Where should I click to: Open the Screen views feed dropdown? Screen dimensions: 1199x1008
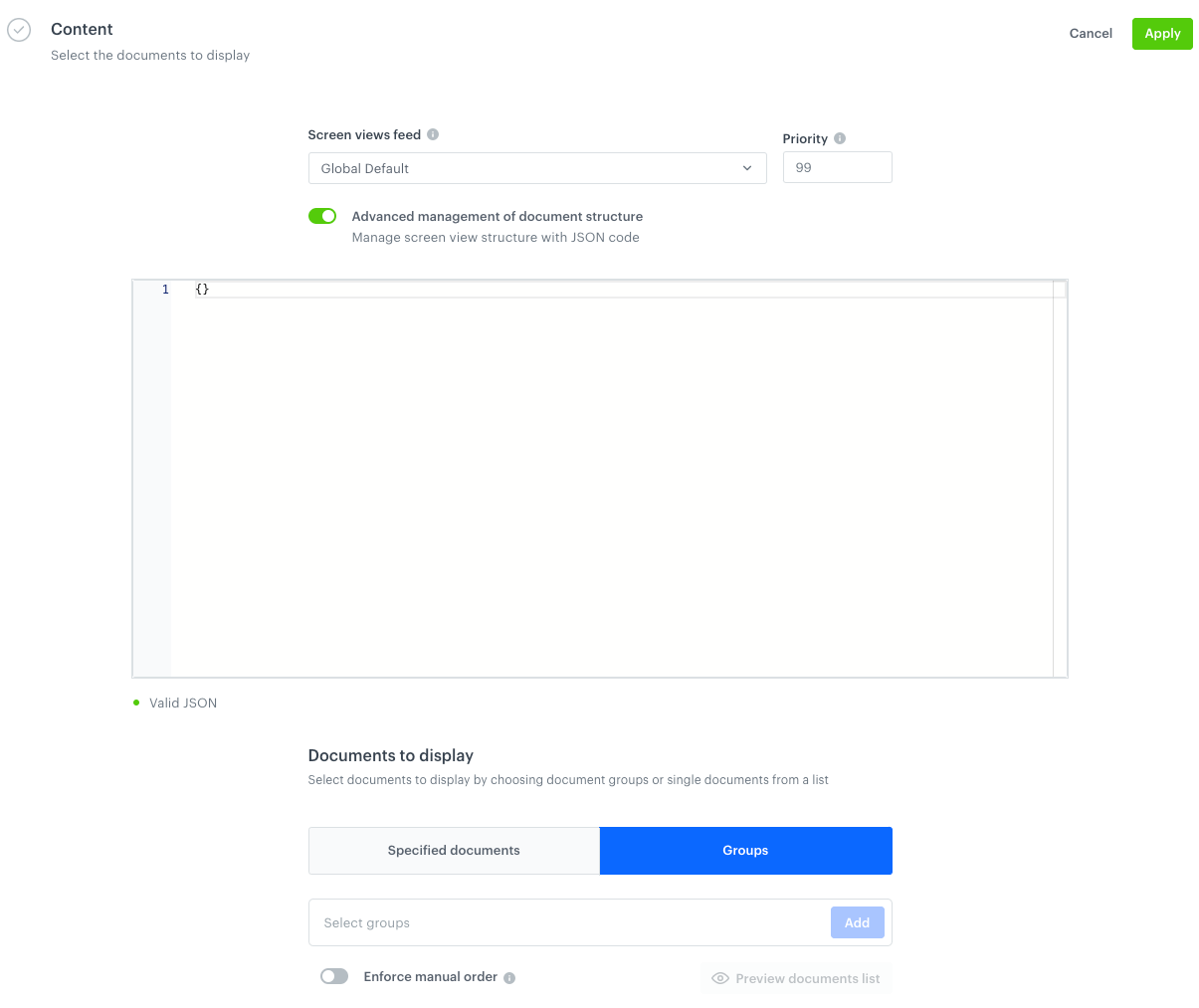tap(537, 168)
